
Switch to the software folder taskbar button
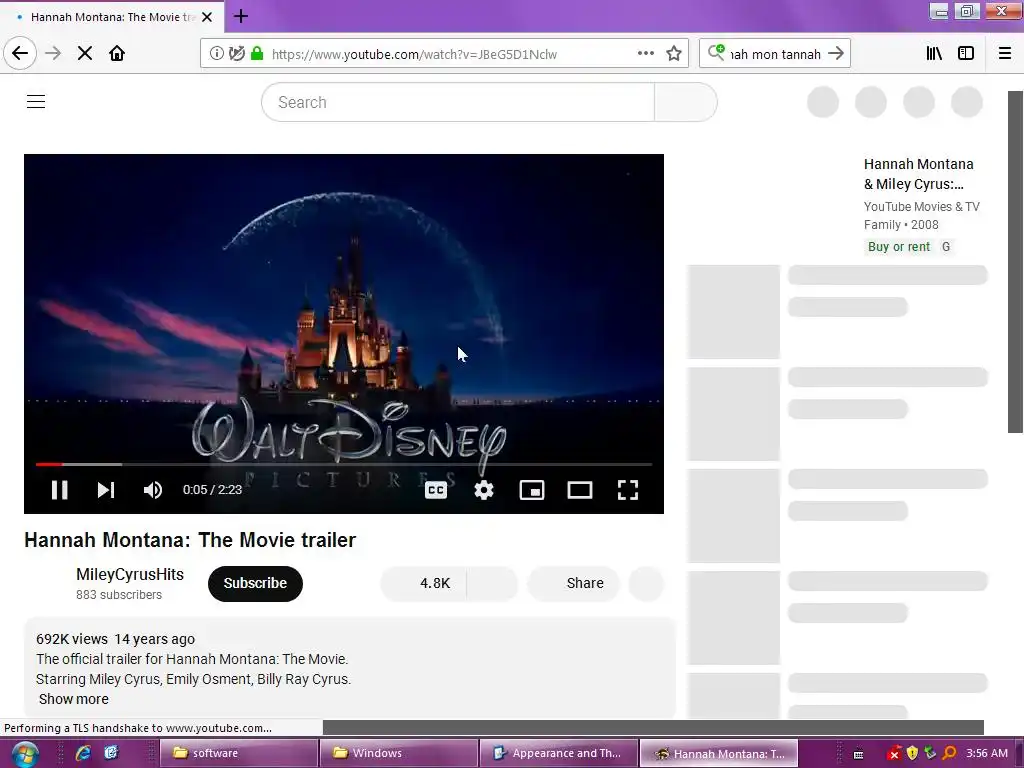coord(238,753)
